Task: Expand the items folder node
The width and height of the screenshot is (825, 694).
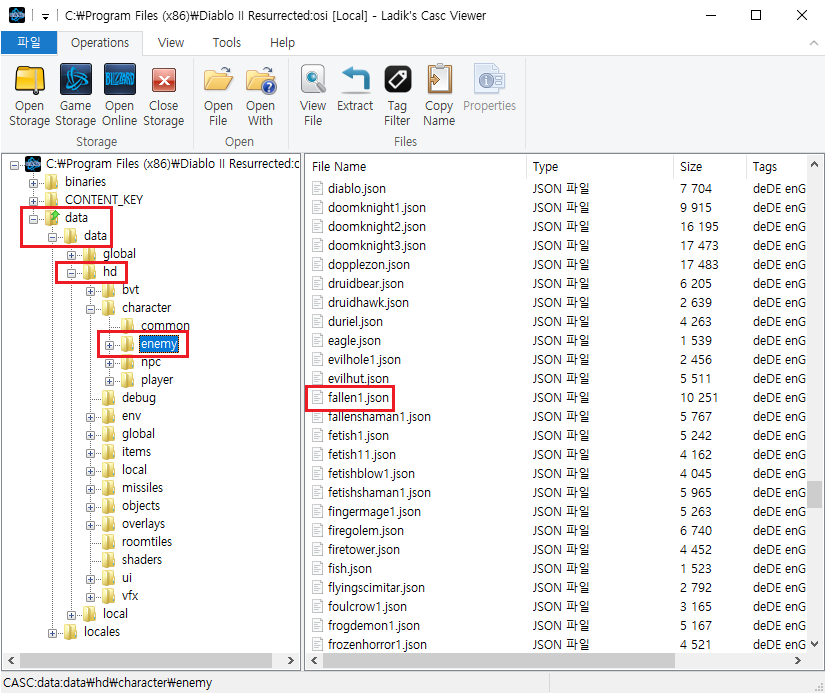Action: (x=90, y=454)
